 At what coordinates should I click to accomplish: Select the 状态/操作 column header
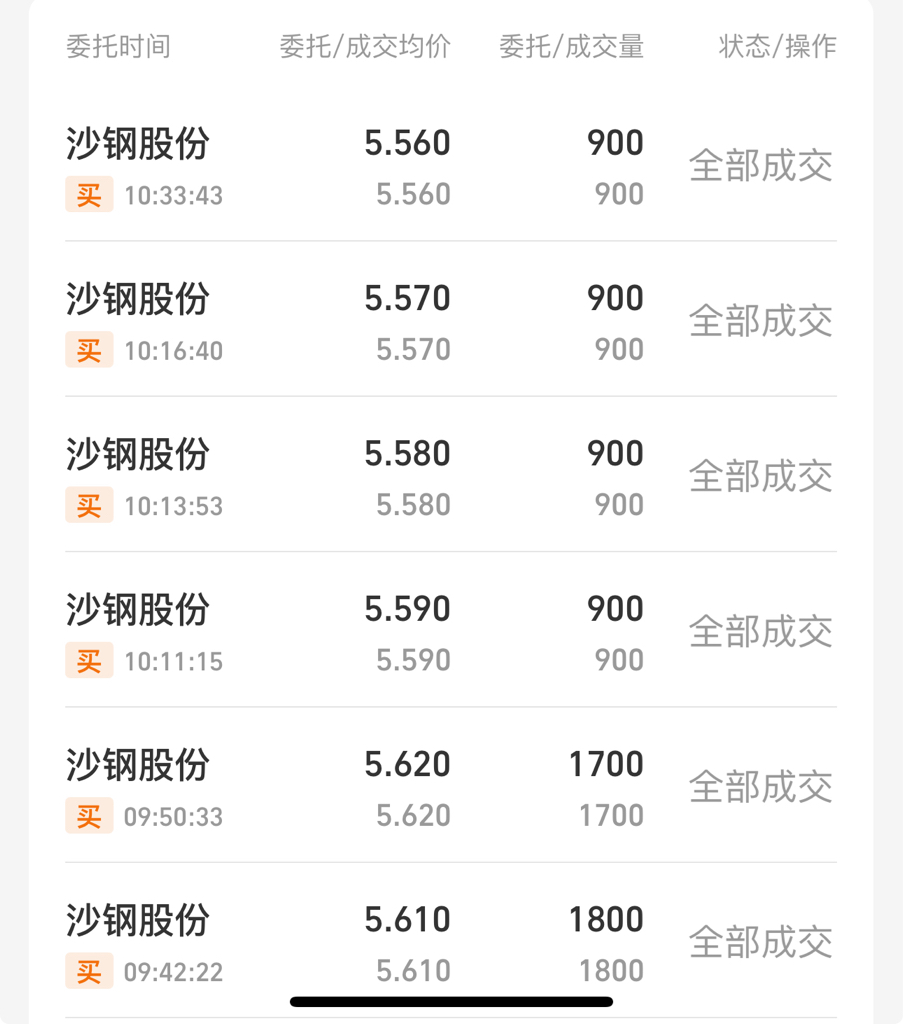click(778, 47)
